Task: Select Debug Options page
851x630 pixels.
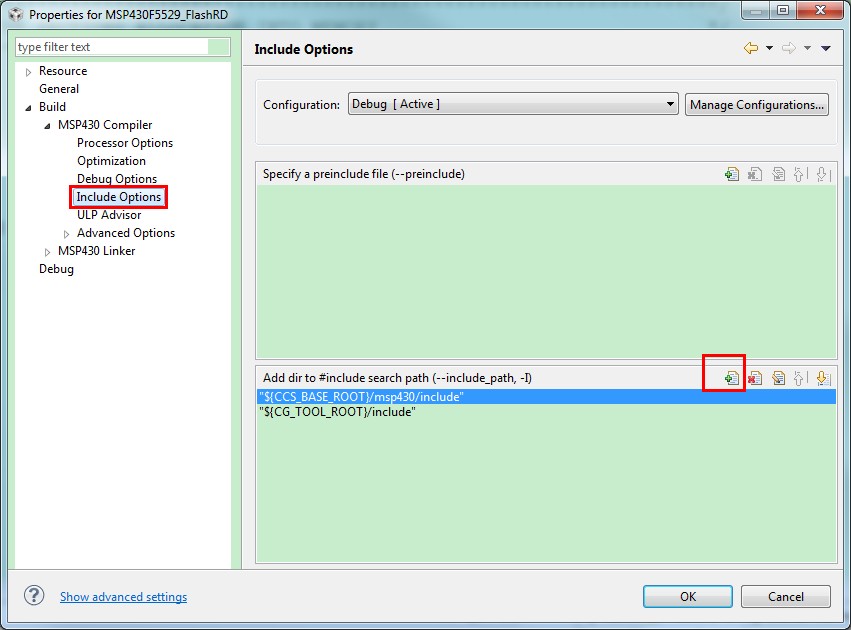Action: tap(117, 179)
